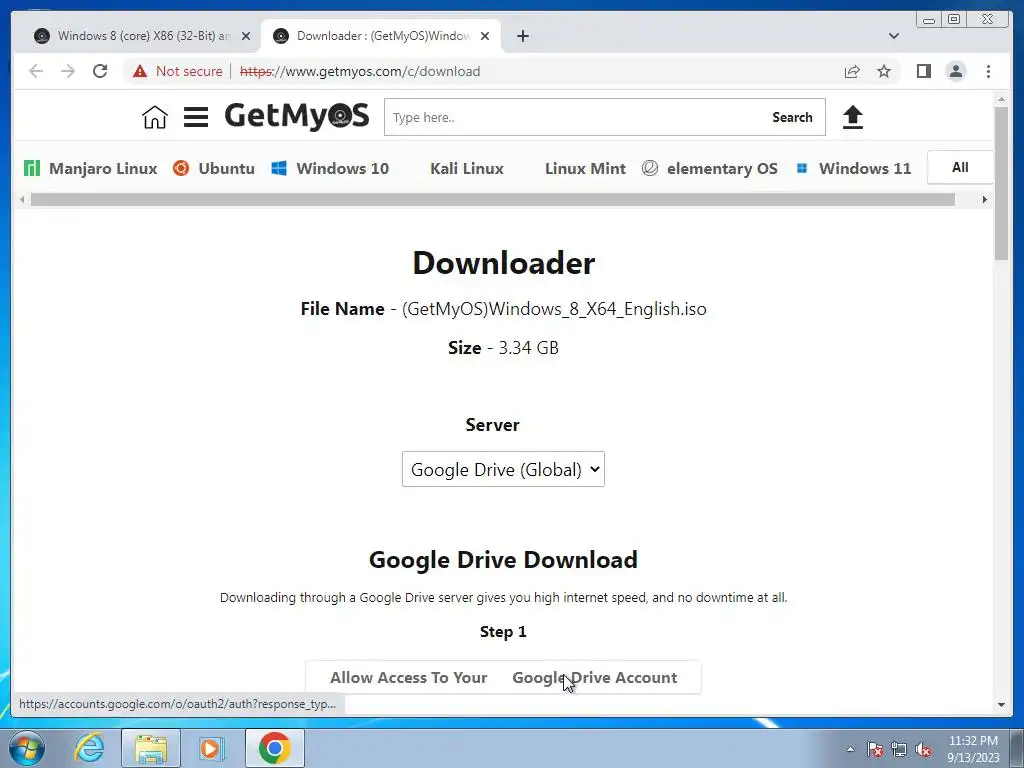Reload the page in Chrome
This screenshot has width=1024, height=768.
100,71
